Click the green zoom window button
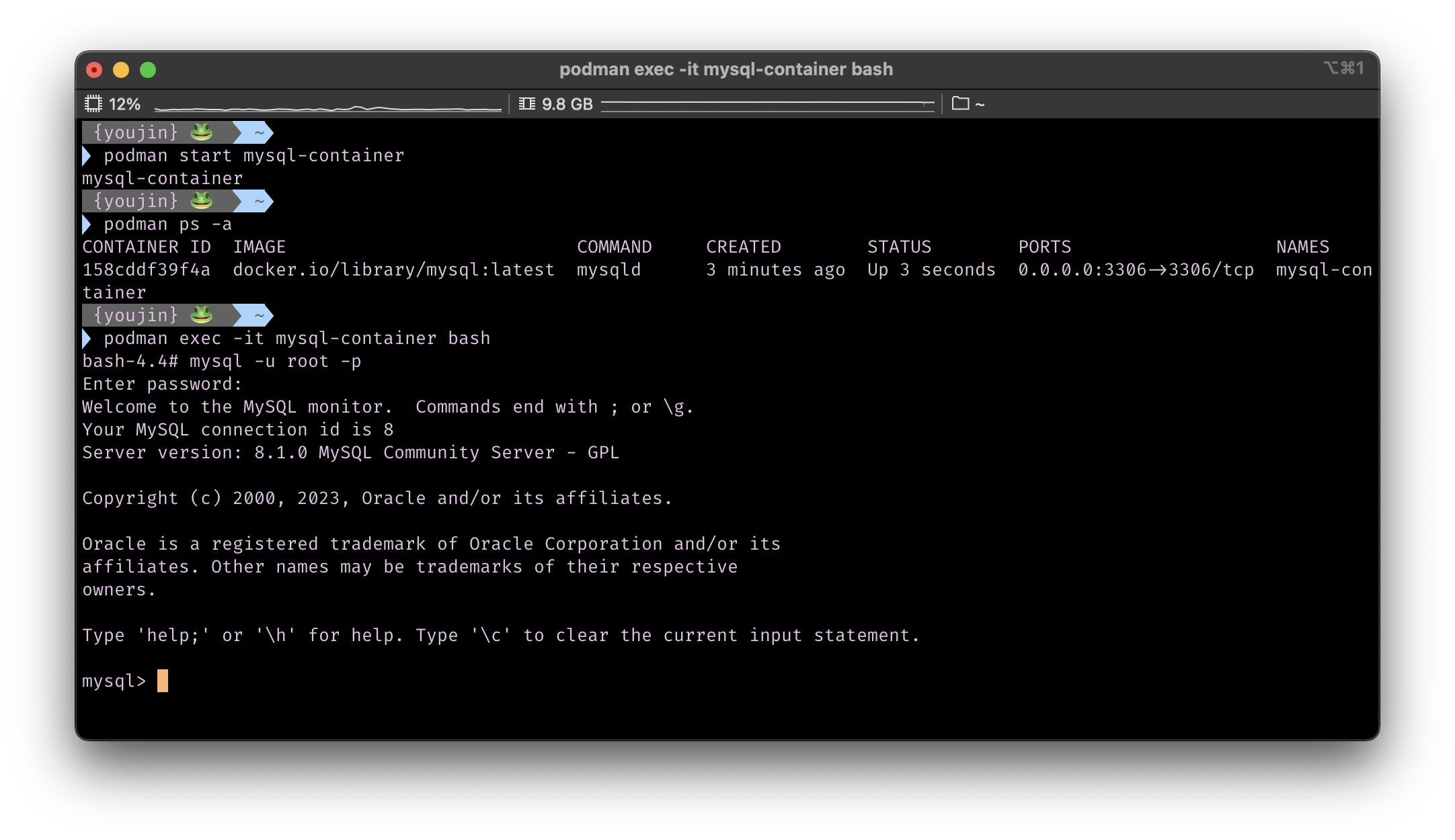Viewport: 1455px width, 840px height. click(x=148, y=70)
